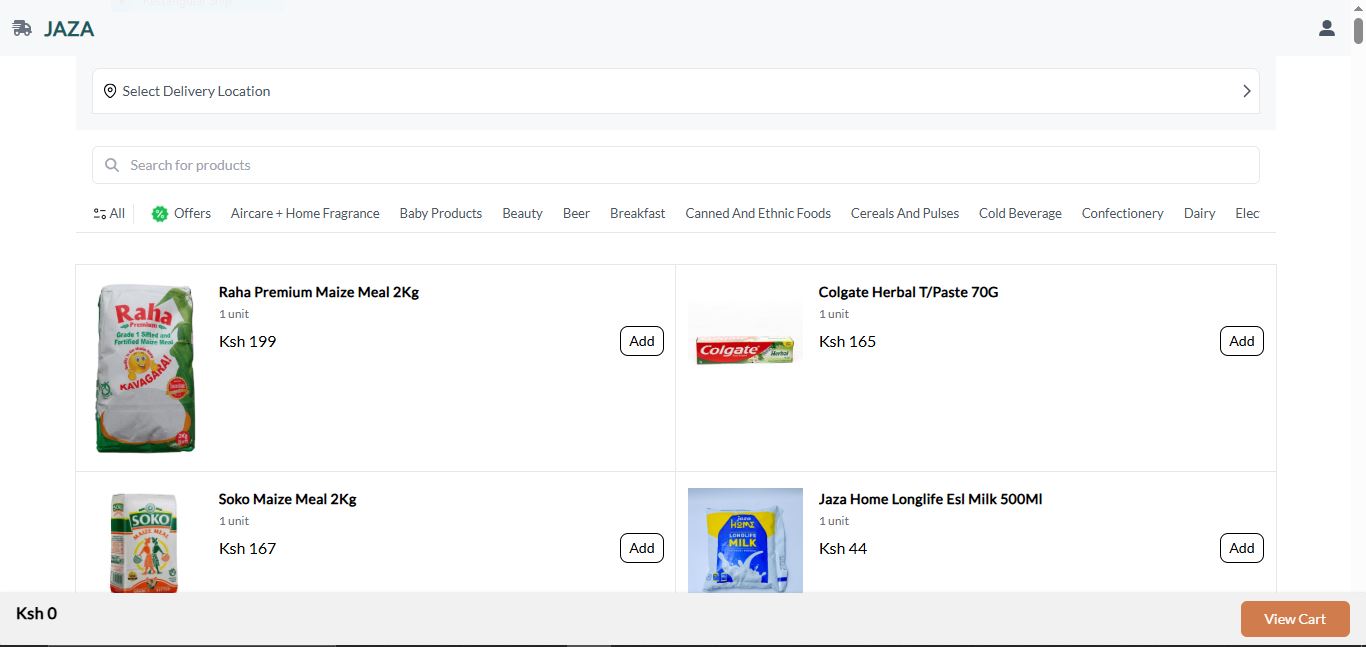Add Colgate Herbal toothpaste to cart
The width and height of the screenshot is (1366, 647).
[1241, 341]
